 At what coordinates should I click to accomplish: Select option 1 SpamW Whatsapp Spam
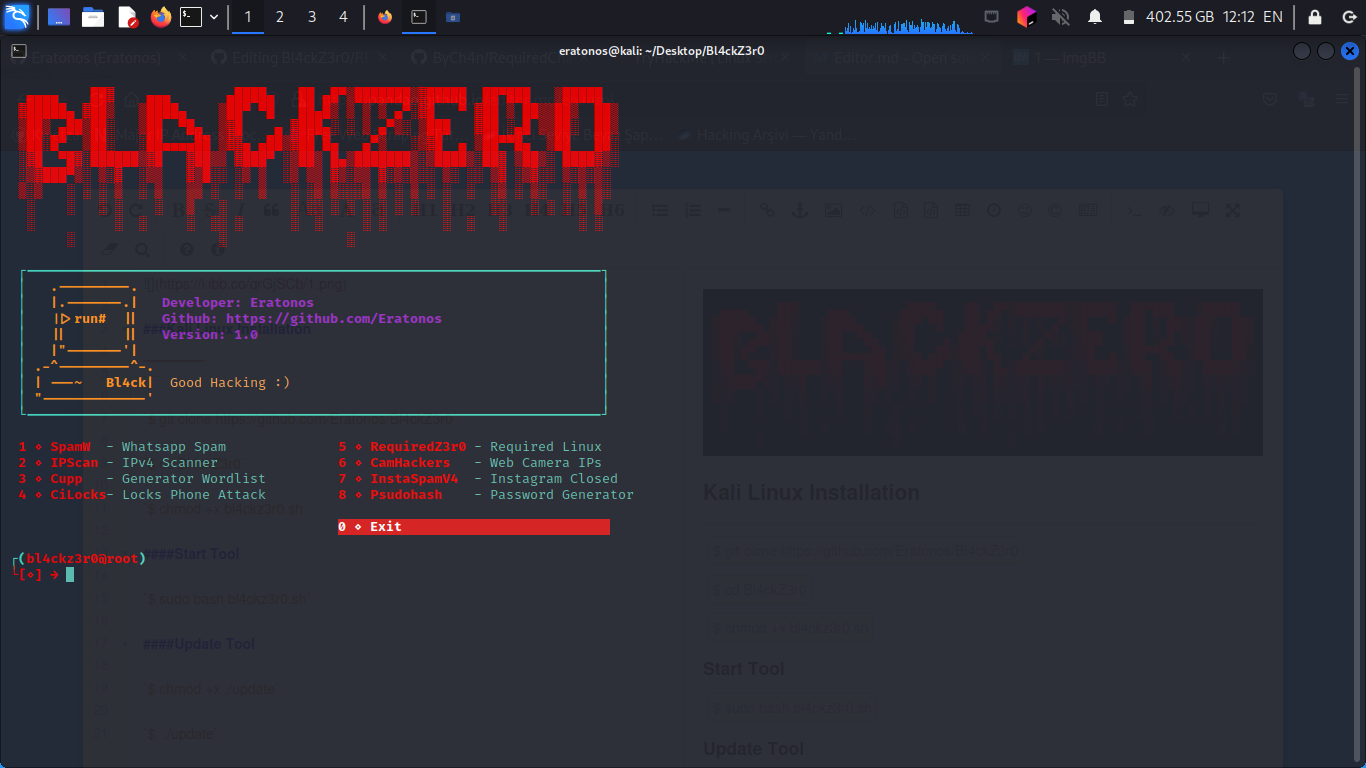(x=122, y=447)
